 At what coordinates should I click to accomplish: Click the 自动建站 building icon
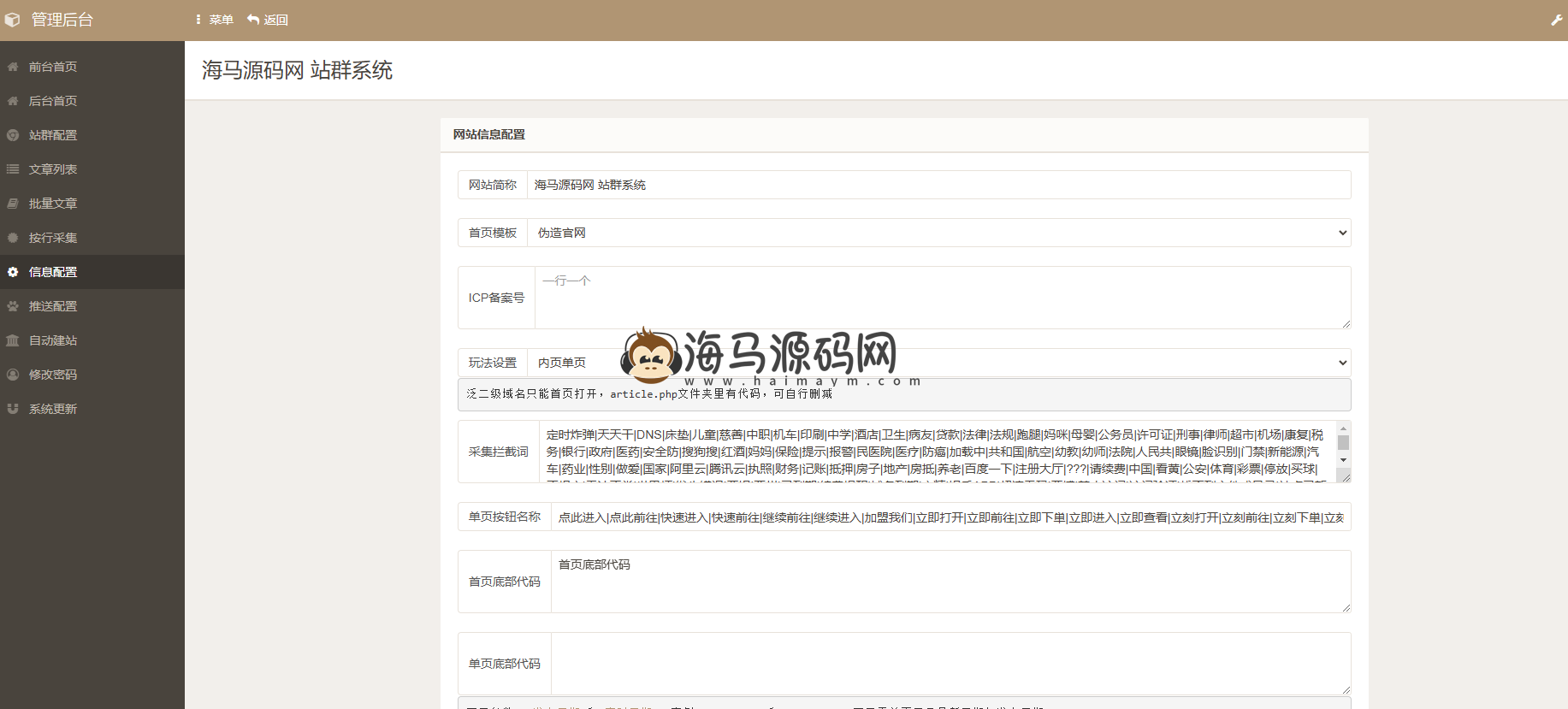[x=13, y=340]
